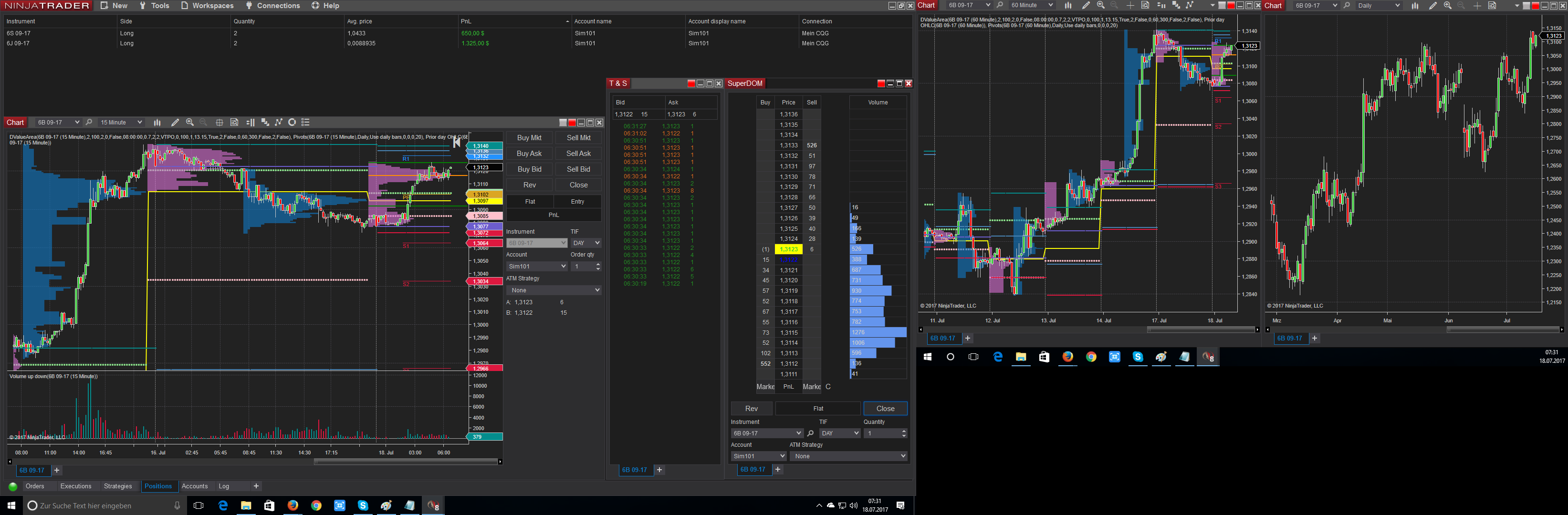Screen dimensions: 1568x515
Task: Search instrument in Daily chart toolbar
Action: click(x=1347, y=5)
